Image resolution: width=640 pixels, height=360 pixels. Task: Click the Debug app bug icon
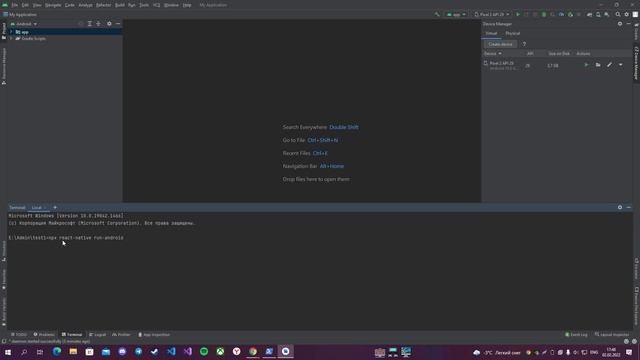click(x=544, y=15)
